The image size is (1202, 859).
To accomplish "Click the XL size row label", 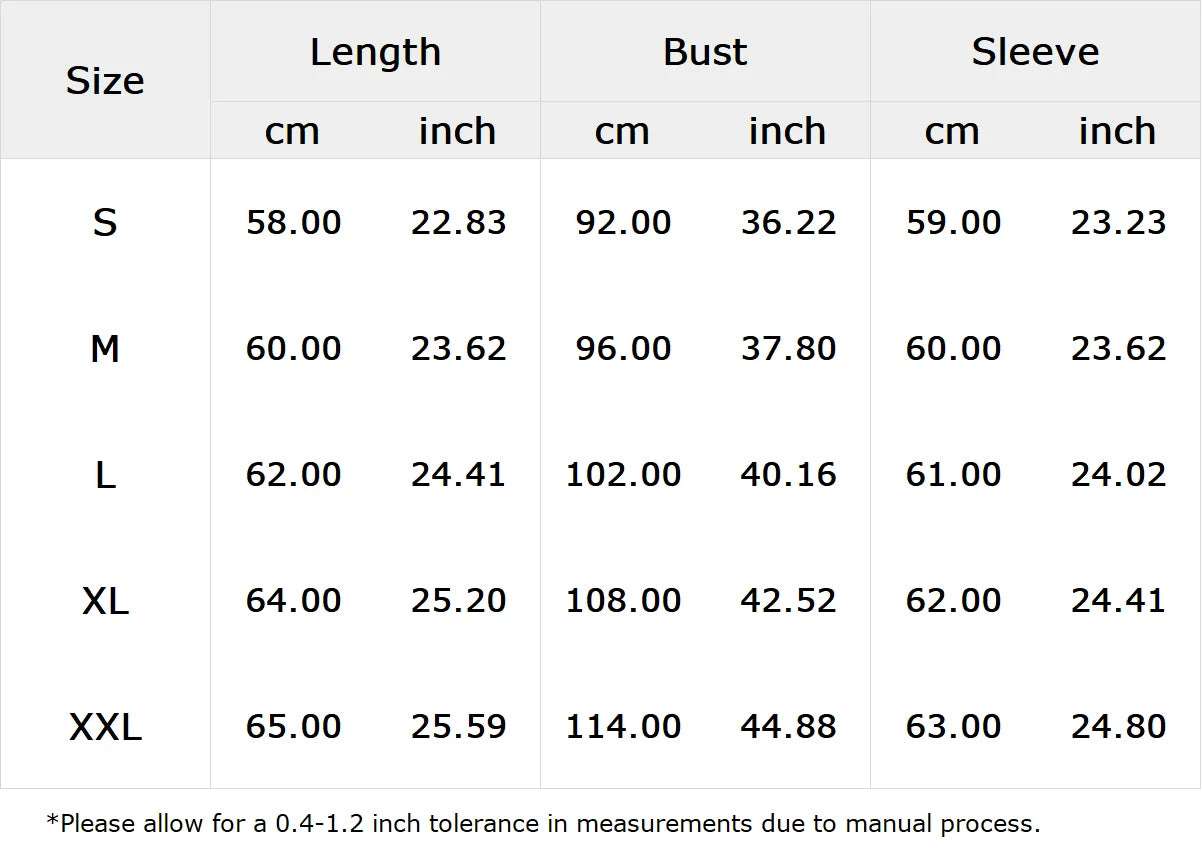I will 105,600.
